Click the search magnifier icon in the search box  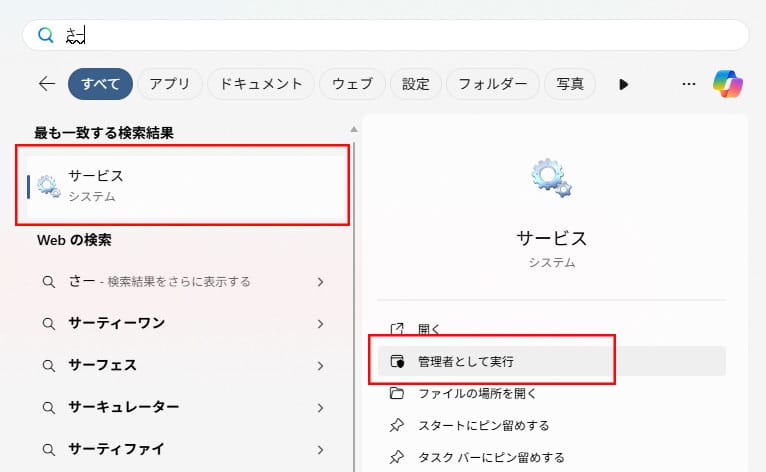[45, 35]
